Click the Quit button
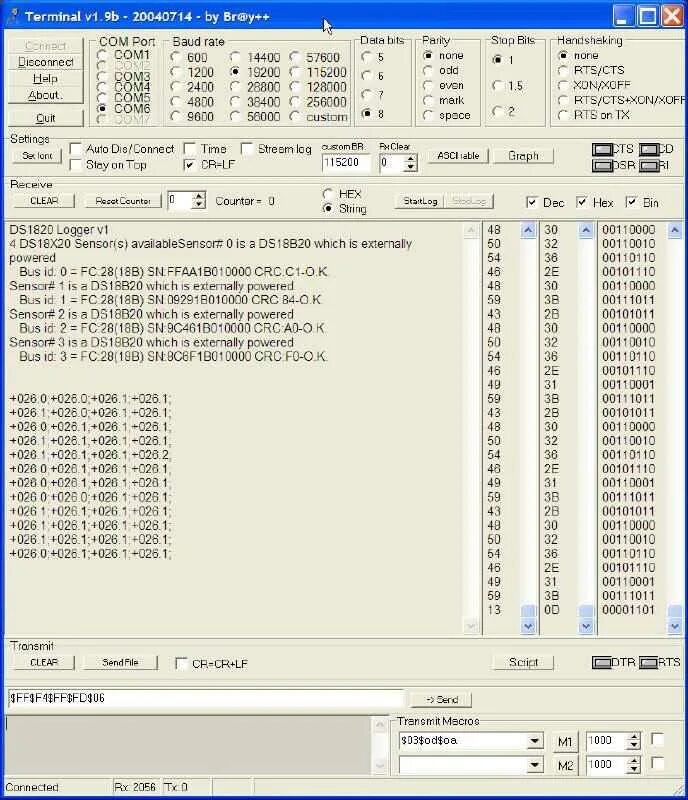Viewport: 688px width, 800px height. 45,118
